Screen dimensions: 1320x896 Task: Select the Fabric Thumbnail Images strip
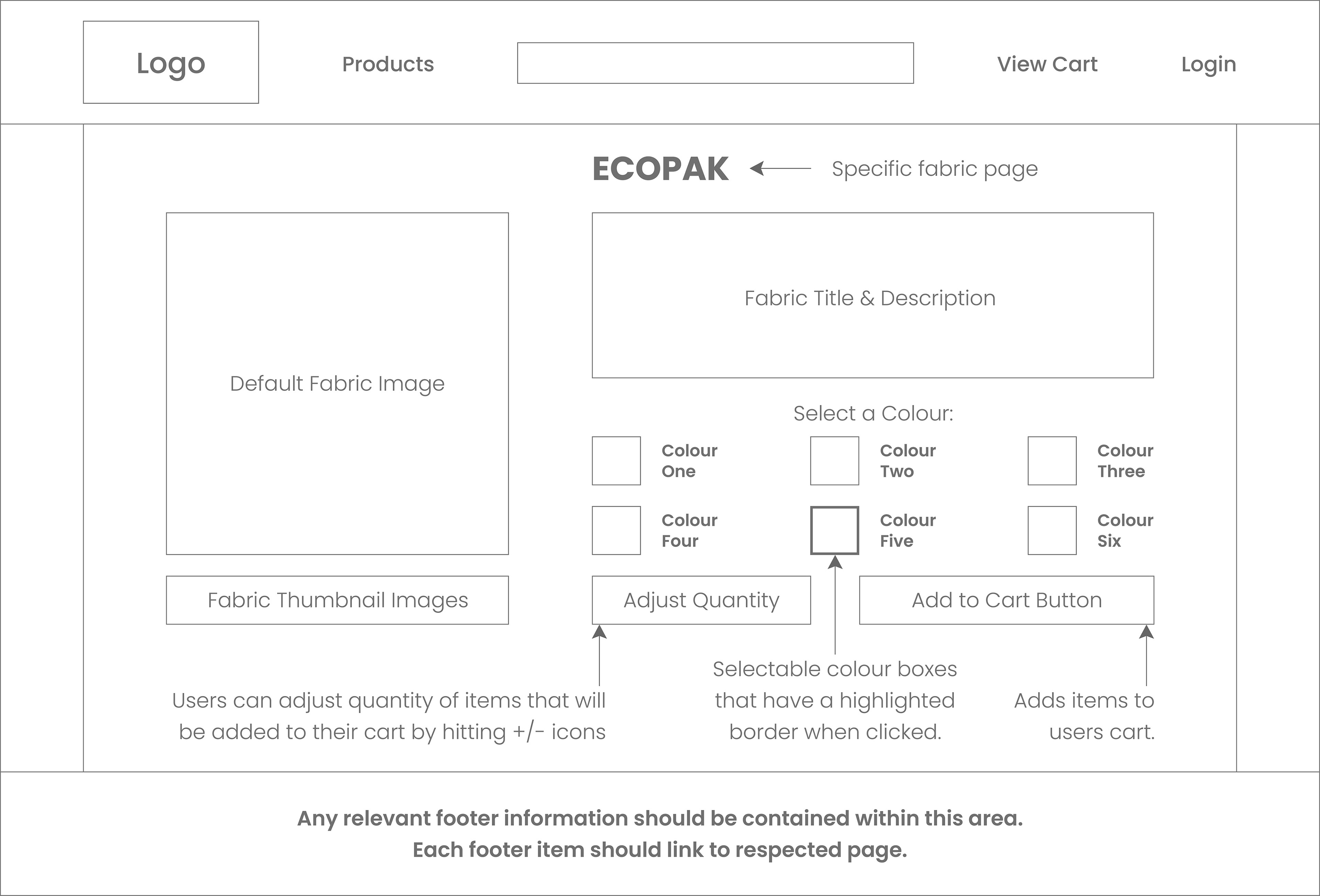click(x=337, y=600)
